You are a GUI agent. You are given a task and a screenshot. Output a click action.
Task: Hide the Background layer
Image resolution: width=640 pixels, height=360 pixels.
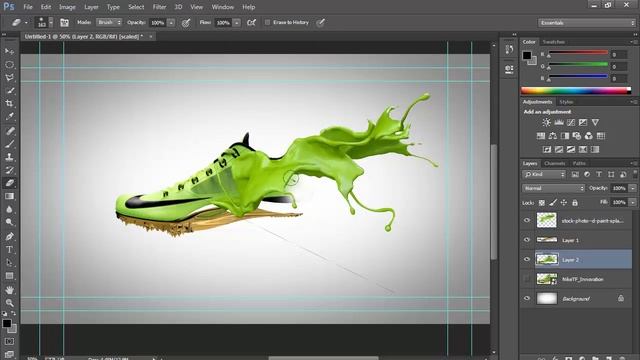tap(527, 298)
